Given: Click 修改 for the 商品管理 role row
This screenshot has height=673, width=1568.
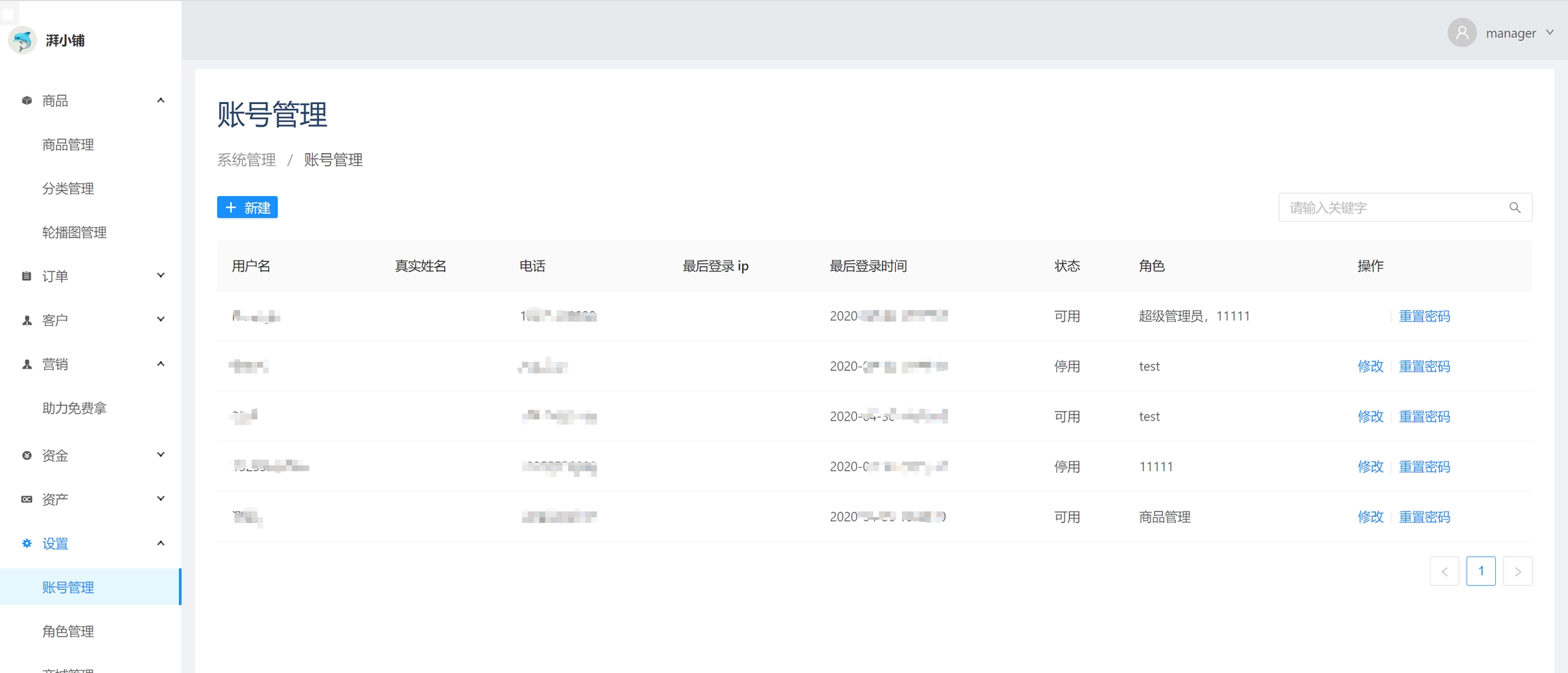Looking at the screenshot, I should (1370, 516).
